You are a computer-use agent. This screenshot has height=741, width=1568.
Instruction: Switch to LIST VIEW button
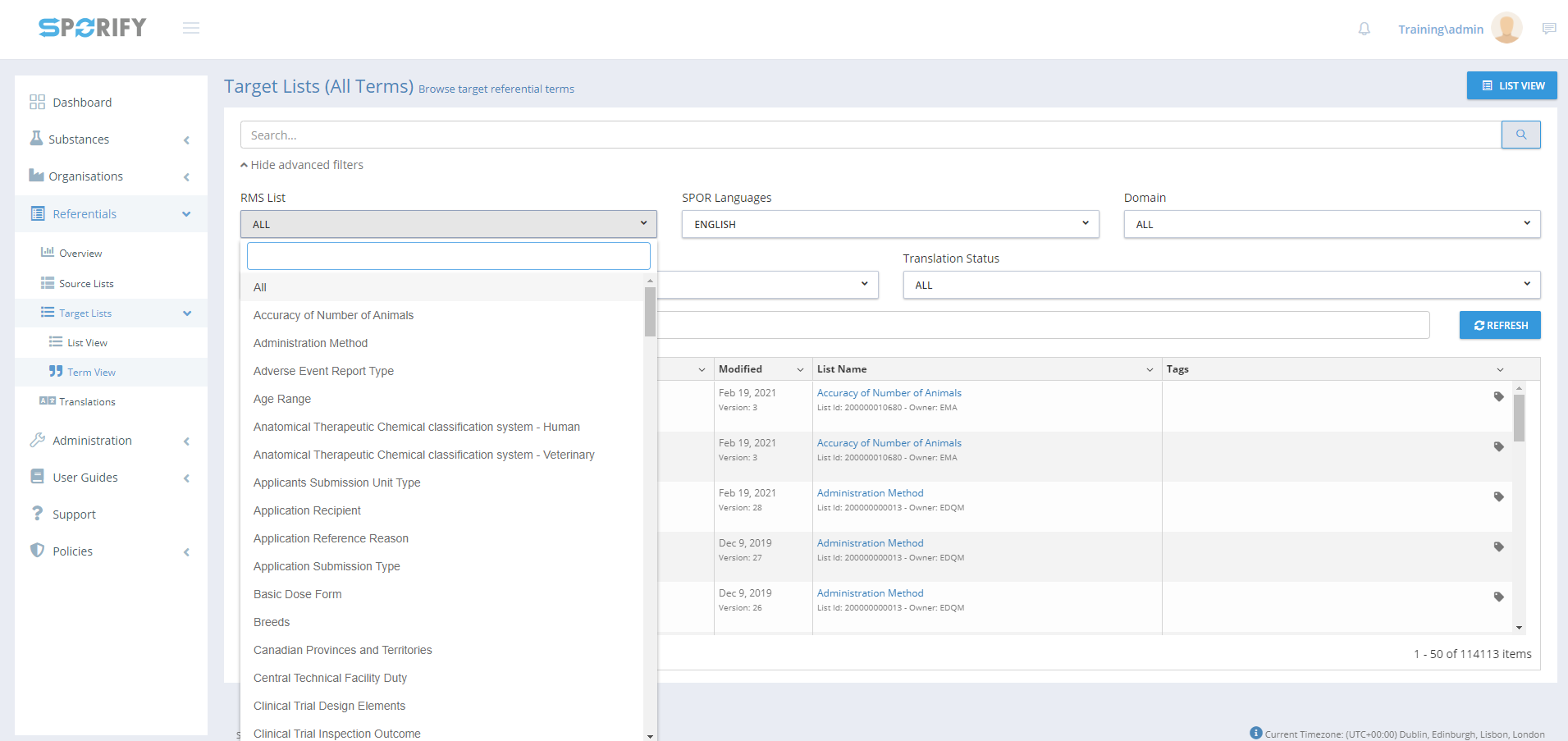point(1511,85)
